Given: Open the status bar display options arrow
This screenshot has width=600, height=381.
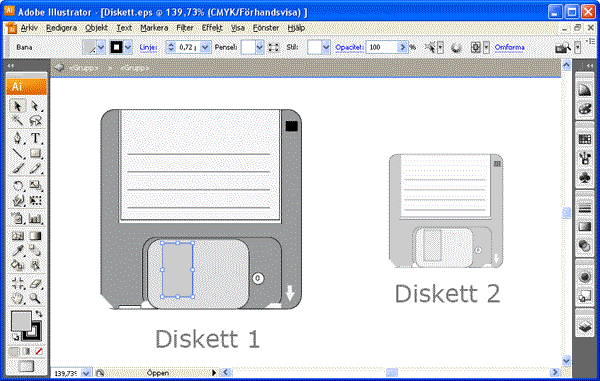Looking at the screenshot, I should (214, 373).
